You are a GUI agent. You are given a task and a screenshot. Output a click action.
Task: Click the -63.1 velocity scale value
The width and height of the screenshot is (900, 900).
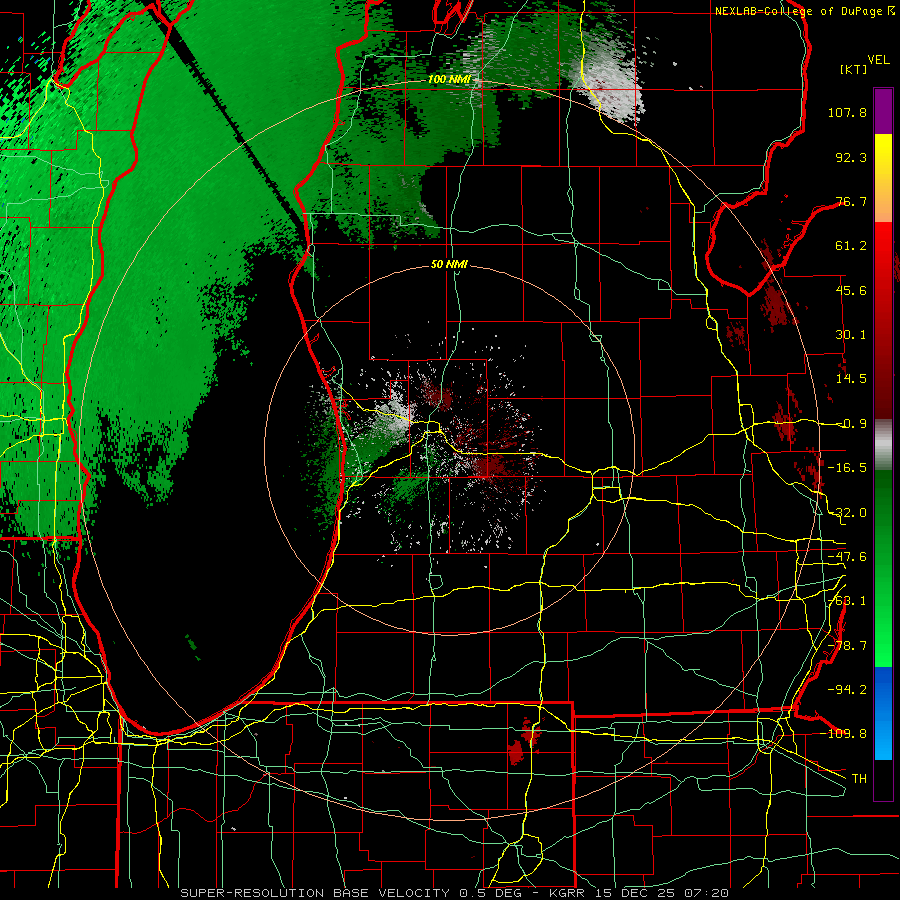847,601
